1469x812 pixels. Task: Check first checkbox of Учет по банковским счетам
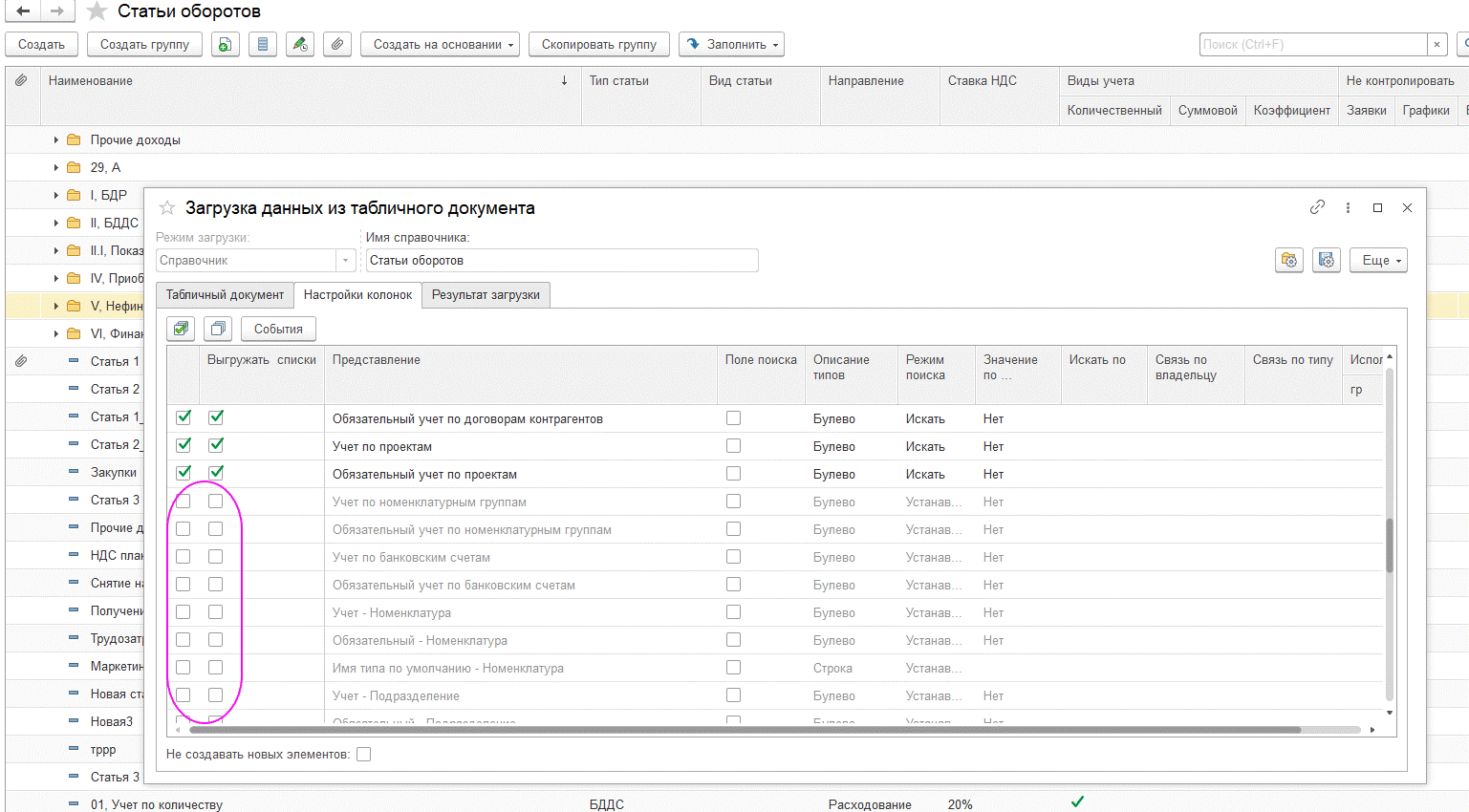coord(184,557)
